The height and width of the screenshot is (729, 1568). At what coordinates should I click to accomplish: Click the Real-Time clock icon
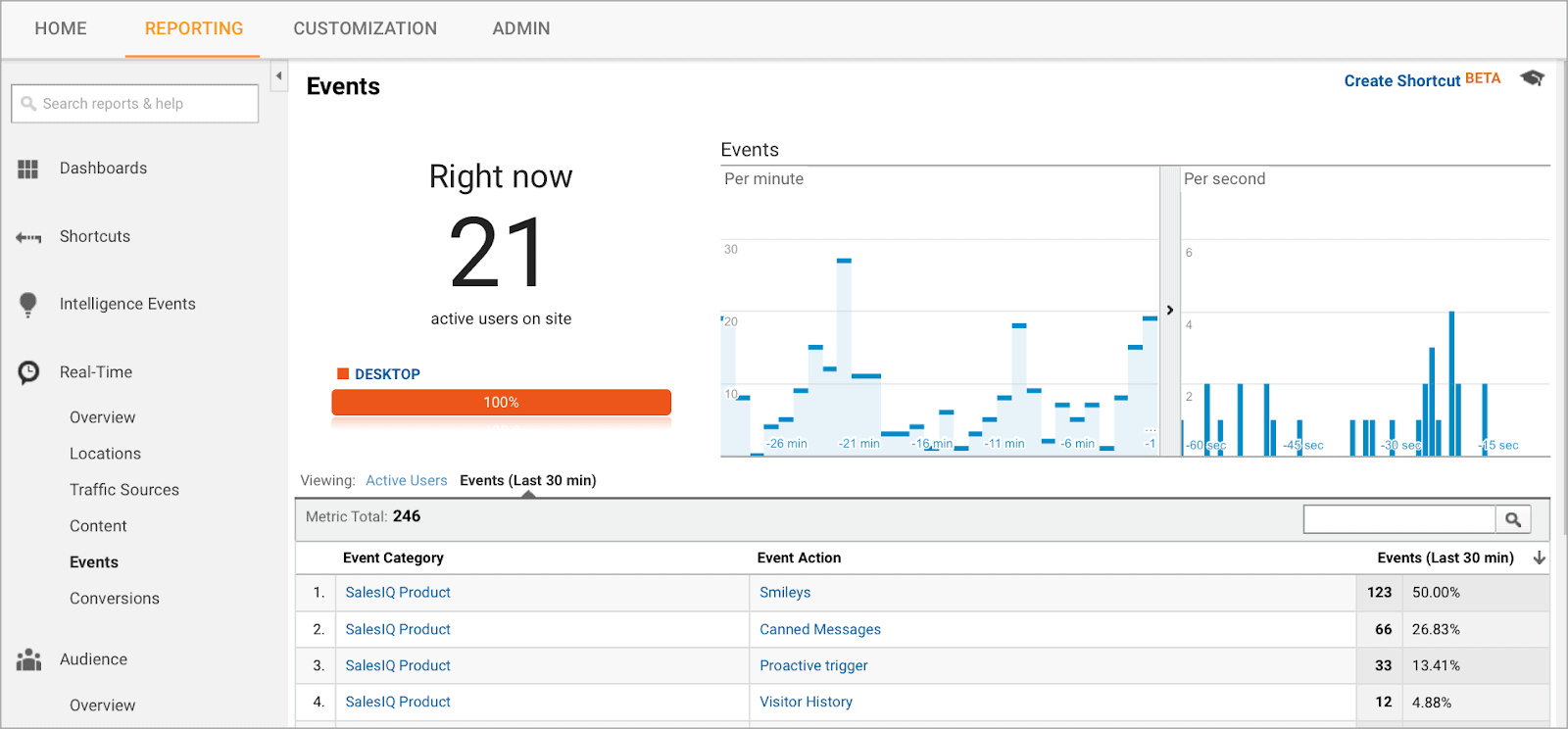[x=29, y=372]
